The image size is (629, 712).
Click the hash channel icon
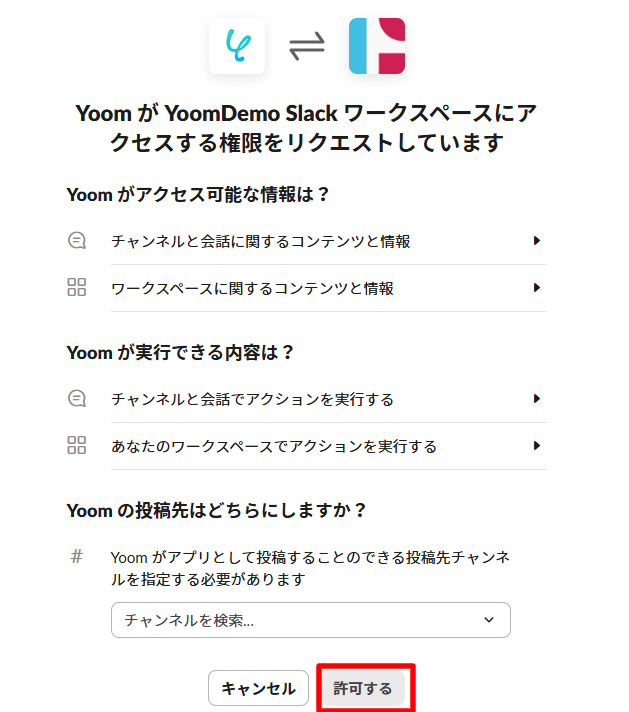coord(77,557)
